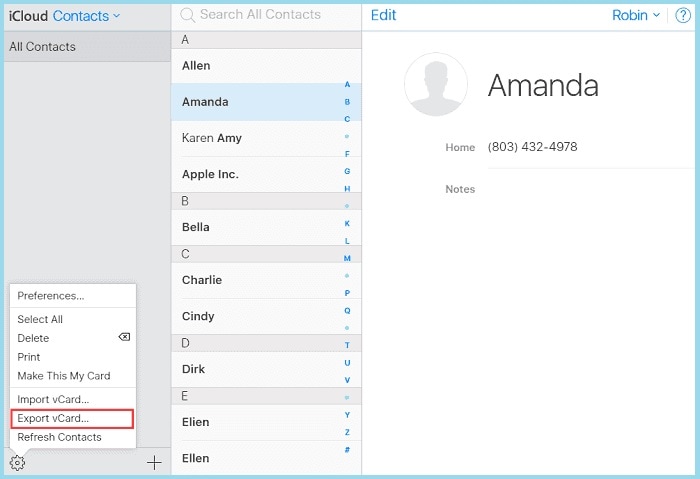Select the Ellen contact
700x479 pixels.
click(266, 458)
